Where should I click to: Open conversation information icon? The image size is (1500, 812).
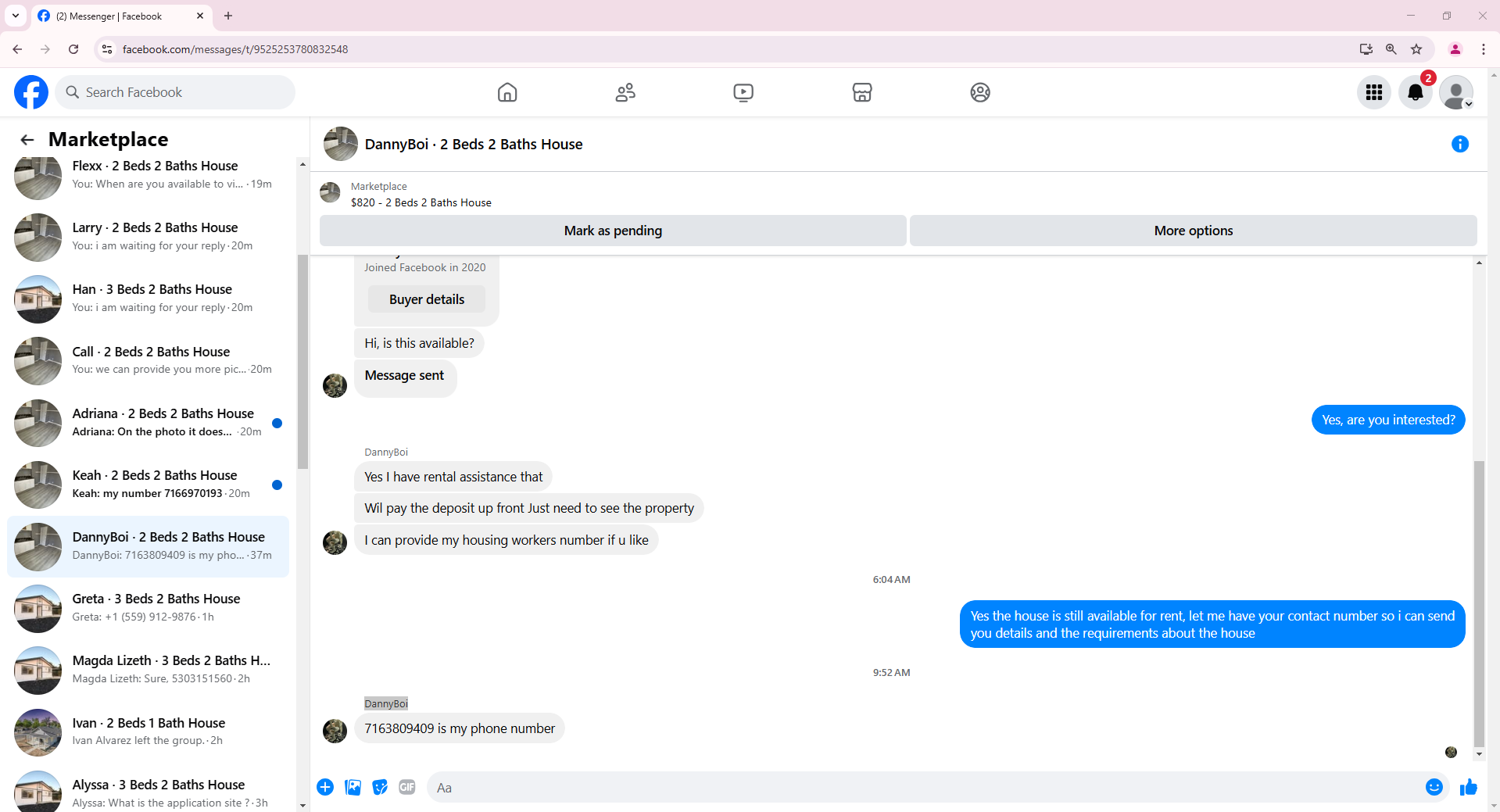(x=1460, y=144)
